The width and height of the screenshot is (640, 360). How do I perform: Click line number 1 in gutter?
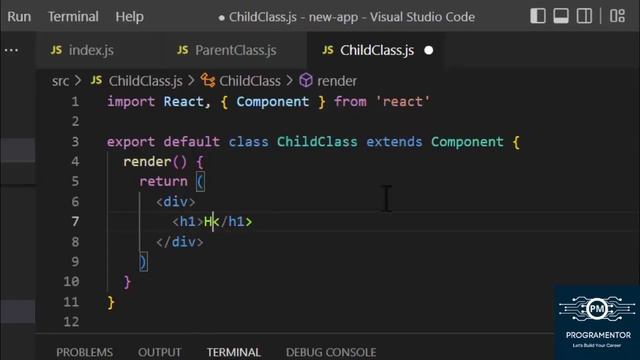[x=75, y=102]
